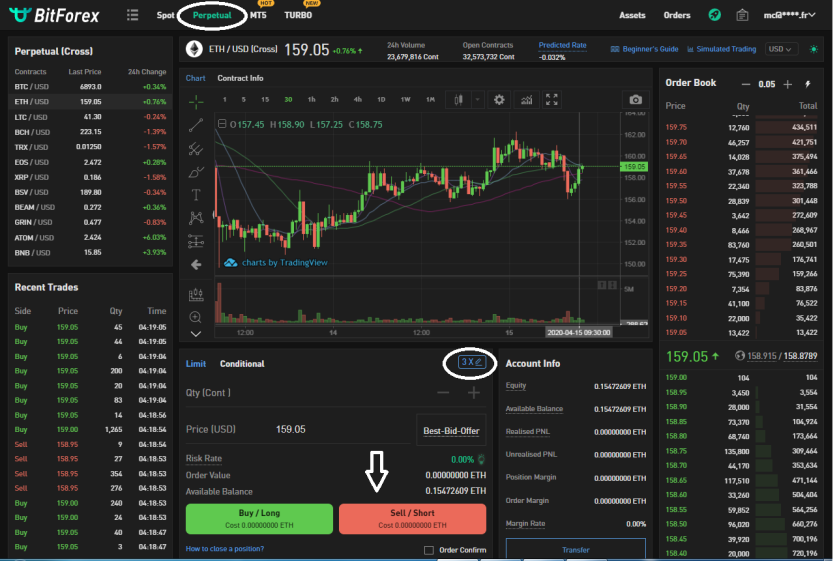Image resolution: width=837 pixels, height=561 pixels.
Task: Select the Chart tab
Action: [195, 78]
